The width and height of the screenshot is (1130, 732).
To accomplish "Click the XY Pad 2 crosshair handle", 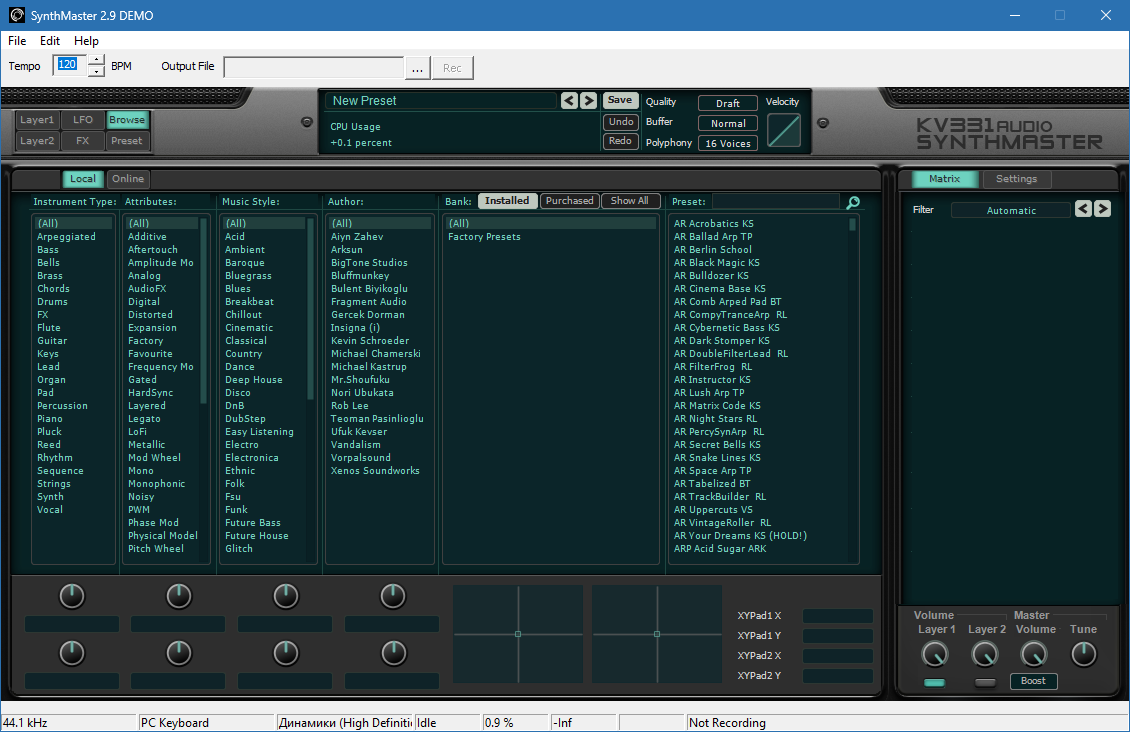I will [x=657, y=634].
